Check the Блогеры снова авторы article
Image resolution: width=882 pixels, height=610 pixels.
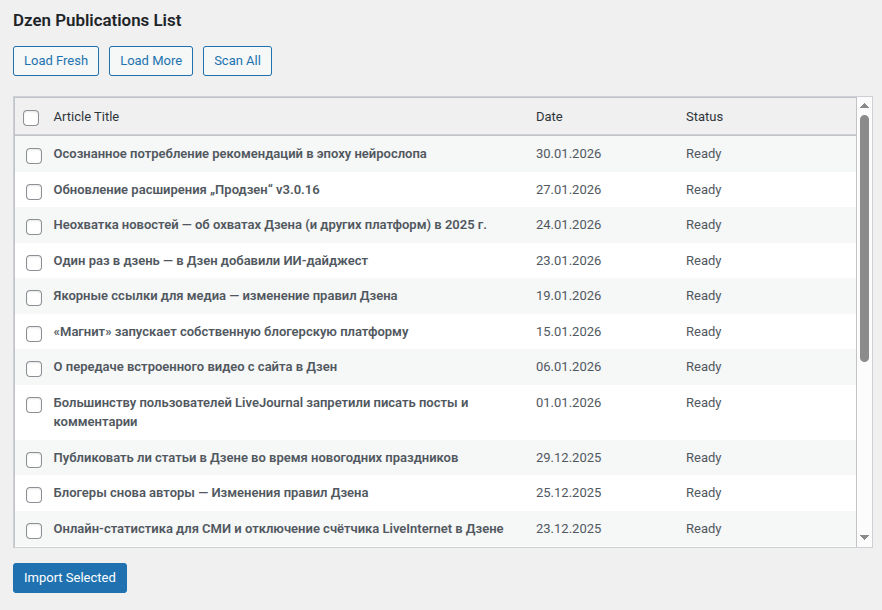tap(34, 494)
